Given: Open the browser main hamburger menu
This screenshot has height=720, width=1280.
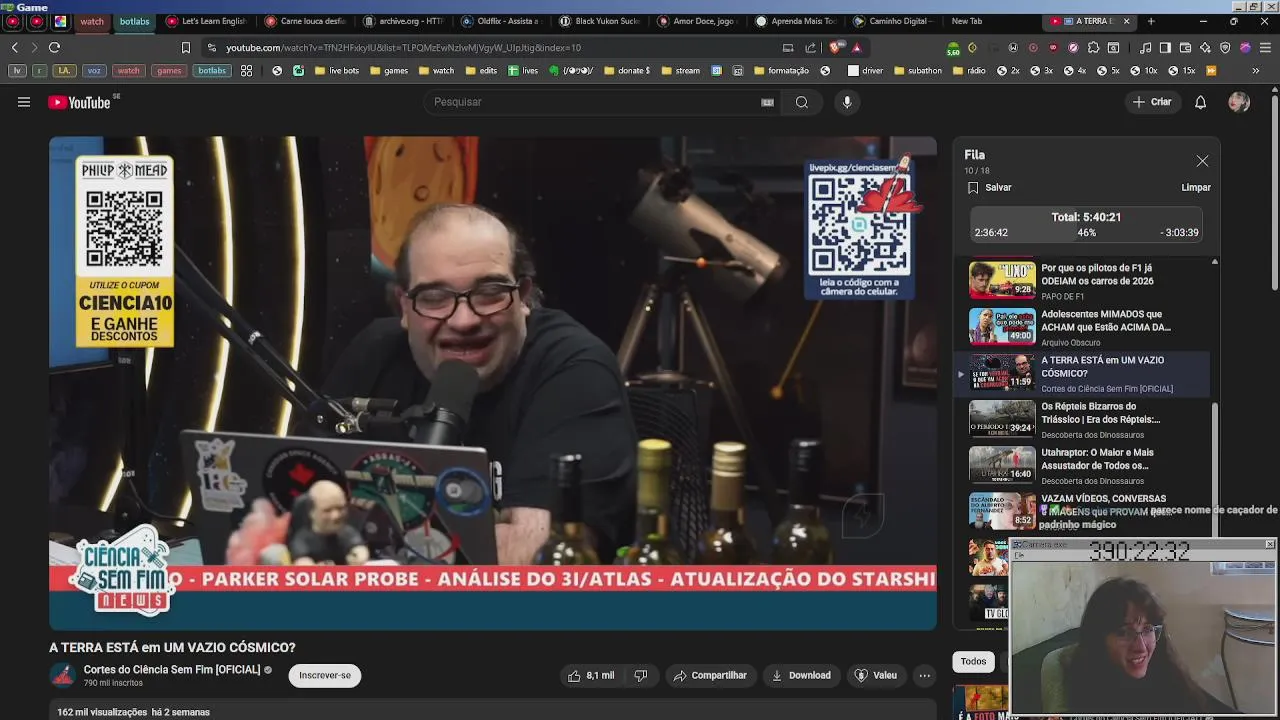Looking at the screenshot, I should pyautogui.click(x=1265, y=47).
